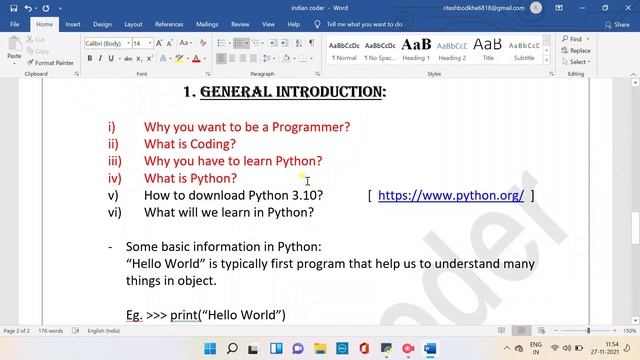The width and height of the screenshot is (640, 360).
Task: Select Center paragraph alignment
Action: (x=232, y=58)
